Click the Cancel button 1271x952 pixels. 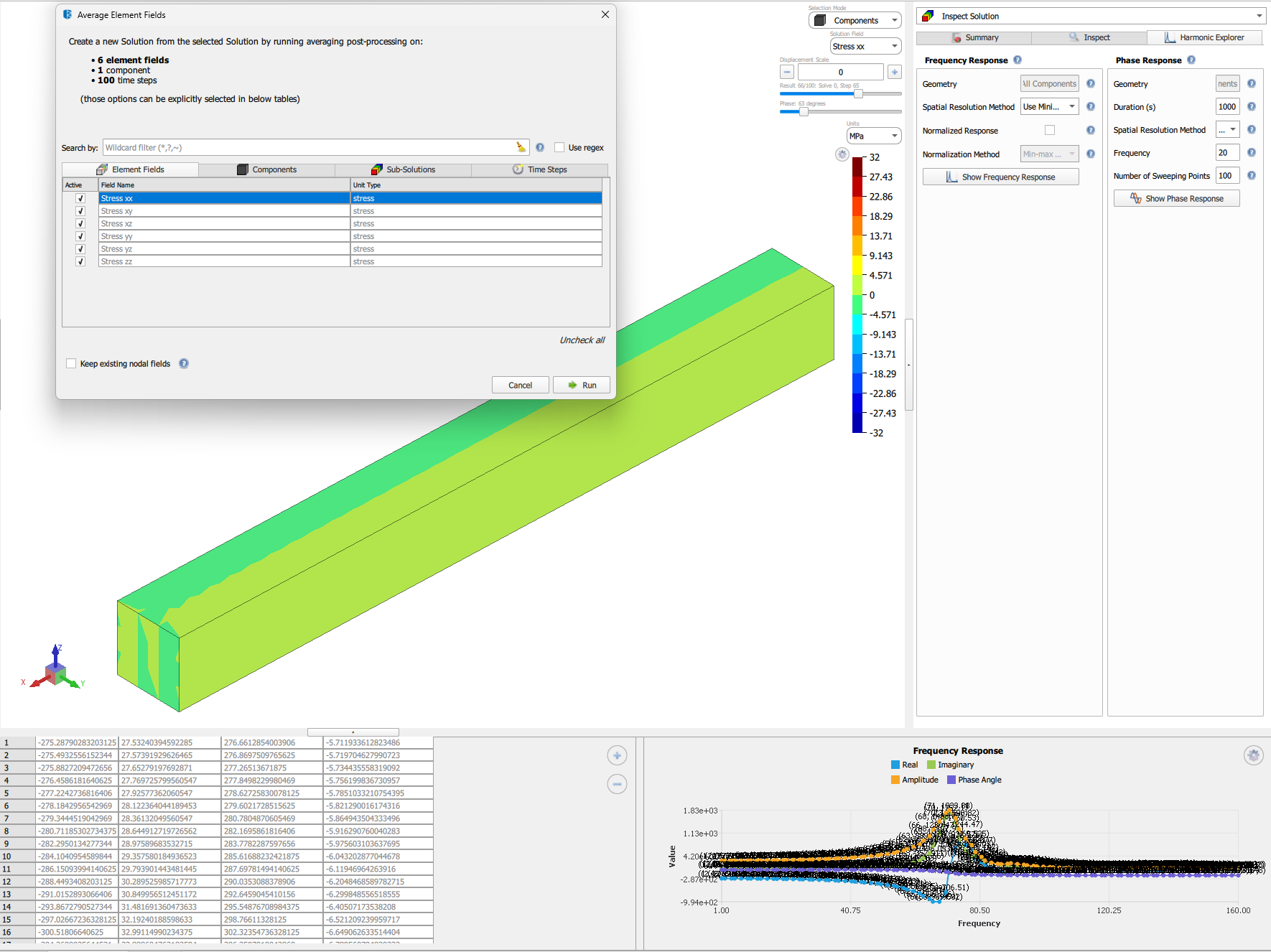pyautogui.click(x=521, y=385)
